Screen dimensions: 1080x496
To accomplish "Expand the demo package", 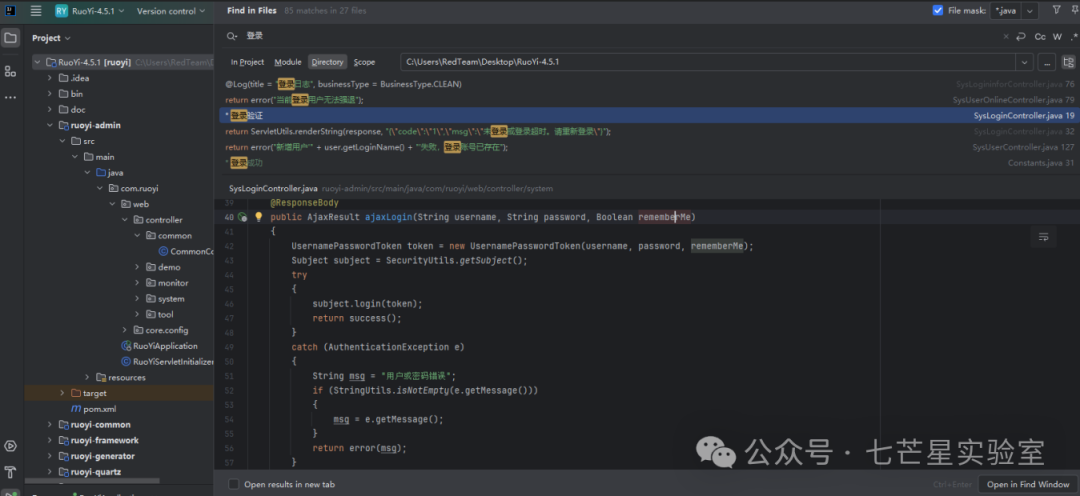I will coord(137,267).
